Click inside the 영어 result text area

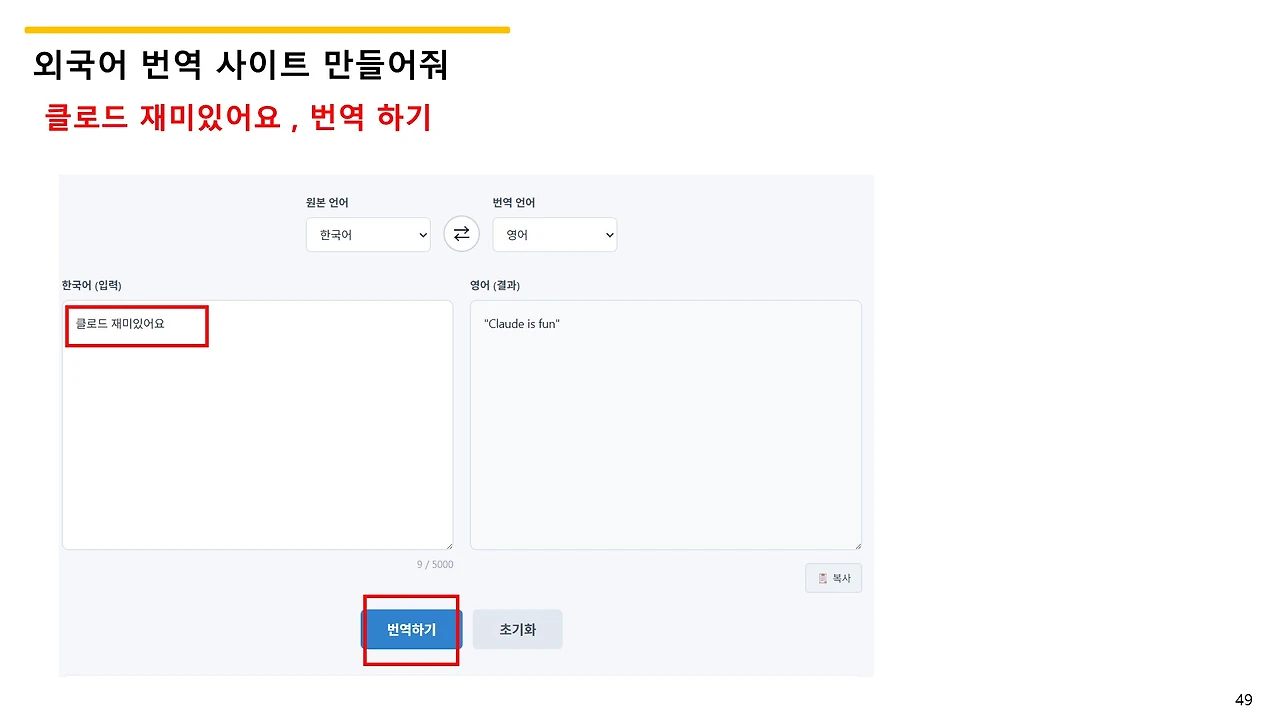[665, 425]
